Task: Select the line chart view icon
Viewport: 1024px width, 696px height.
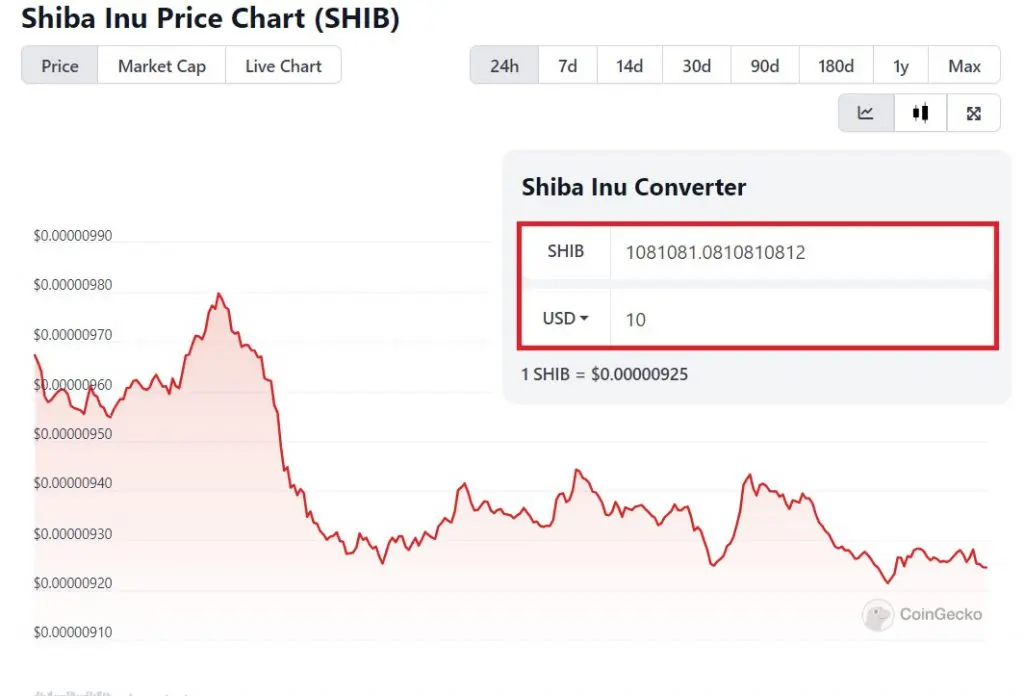Action: tap(866, 113)
